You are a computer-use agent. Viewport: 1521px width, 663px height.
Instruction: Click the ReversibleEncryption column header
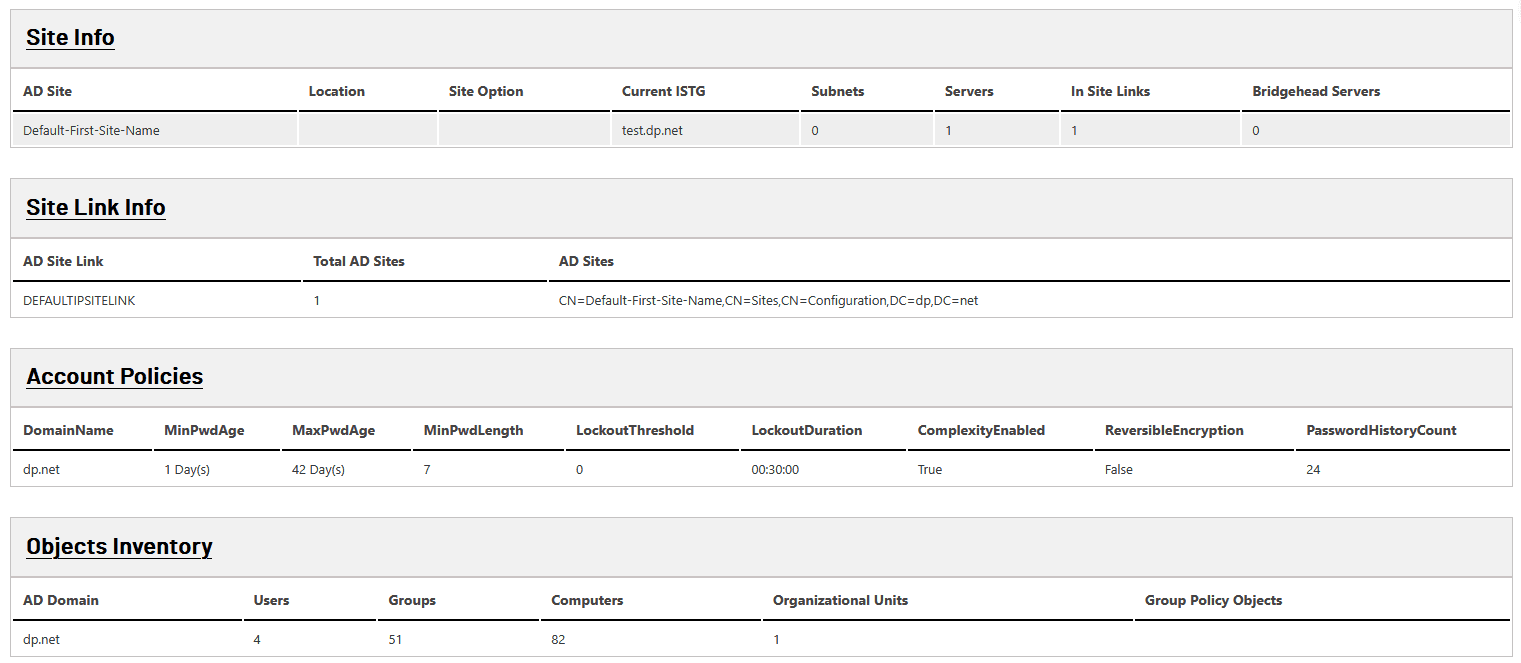(x=1174, y=430)
